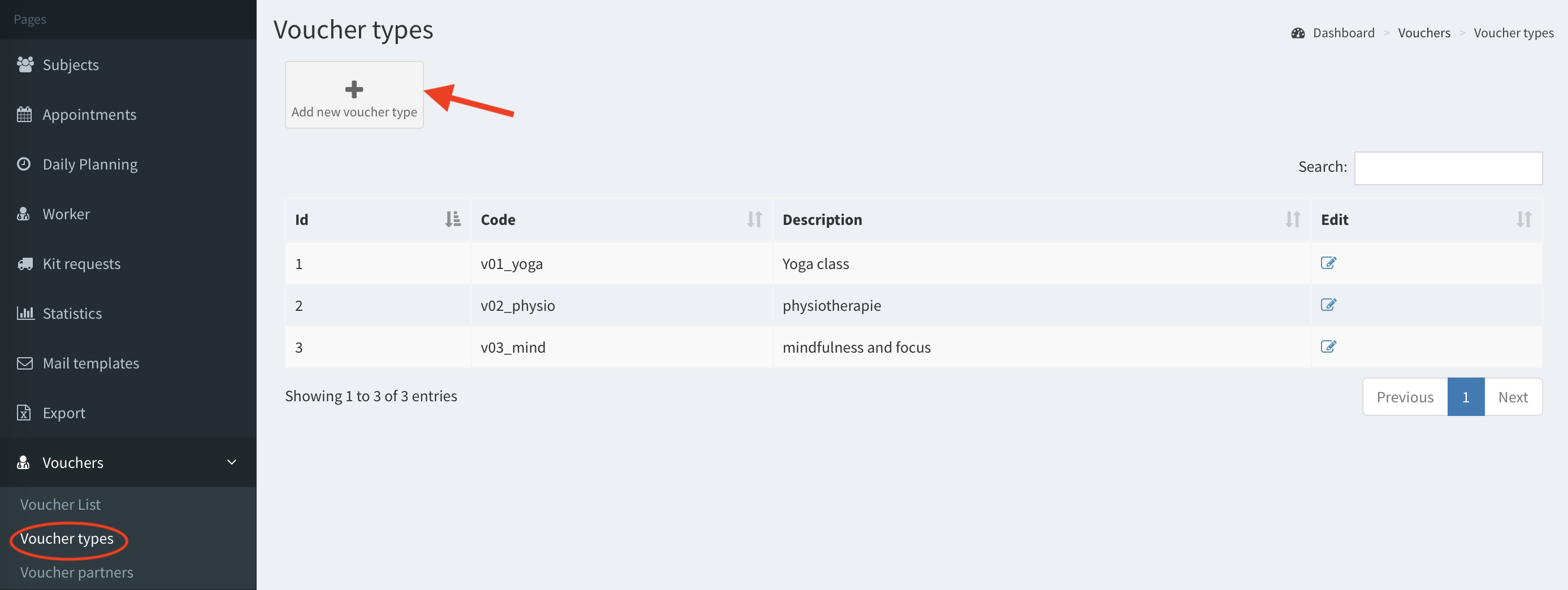1568x590 pixels.
Task: Toggle sort on Description column
Action: 1292,219
